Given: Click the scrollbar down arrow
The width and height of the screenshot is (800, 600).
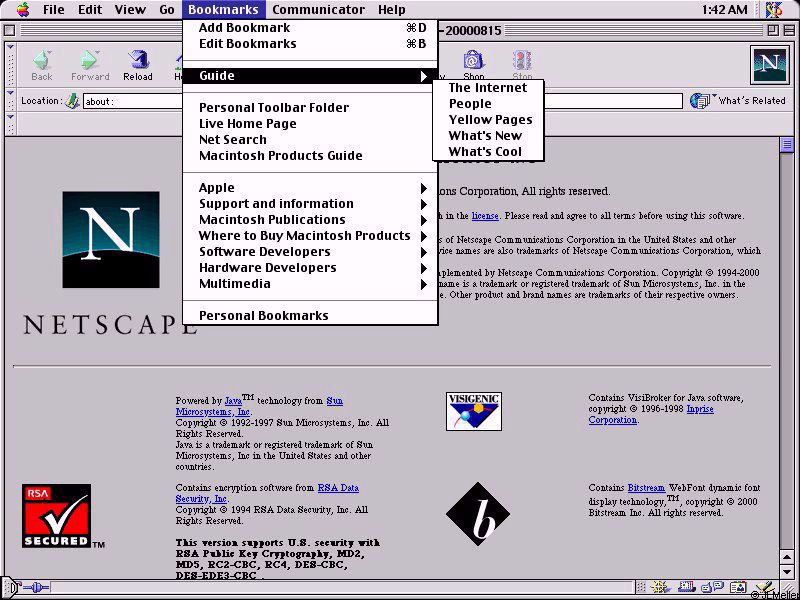Looking at the screenshot, I should point(787,570).
